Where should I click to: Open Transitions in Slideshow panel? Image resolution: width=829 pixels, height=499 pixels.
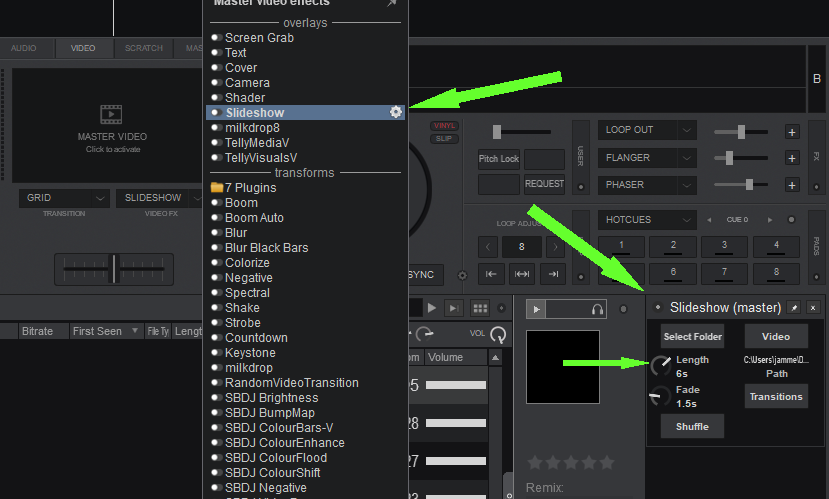[x=776, y=396]
